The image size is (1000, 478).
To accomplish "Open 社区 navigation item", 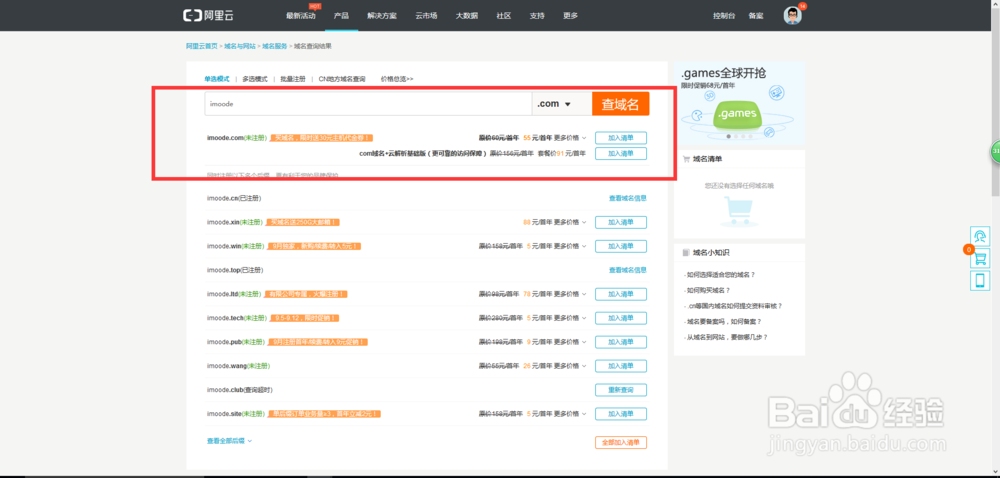I will [x=504, y=16].
